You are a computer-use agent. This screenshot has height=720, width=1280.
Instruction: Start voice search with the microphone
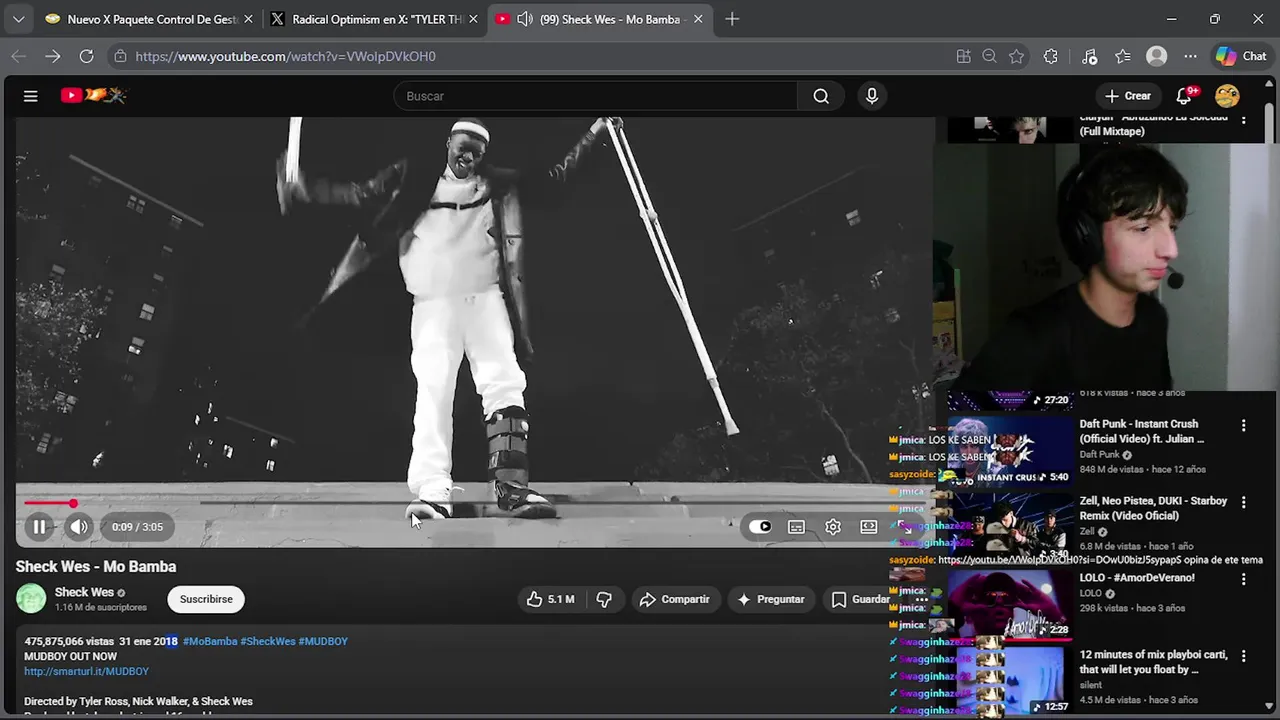pos(872,96)
